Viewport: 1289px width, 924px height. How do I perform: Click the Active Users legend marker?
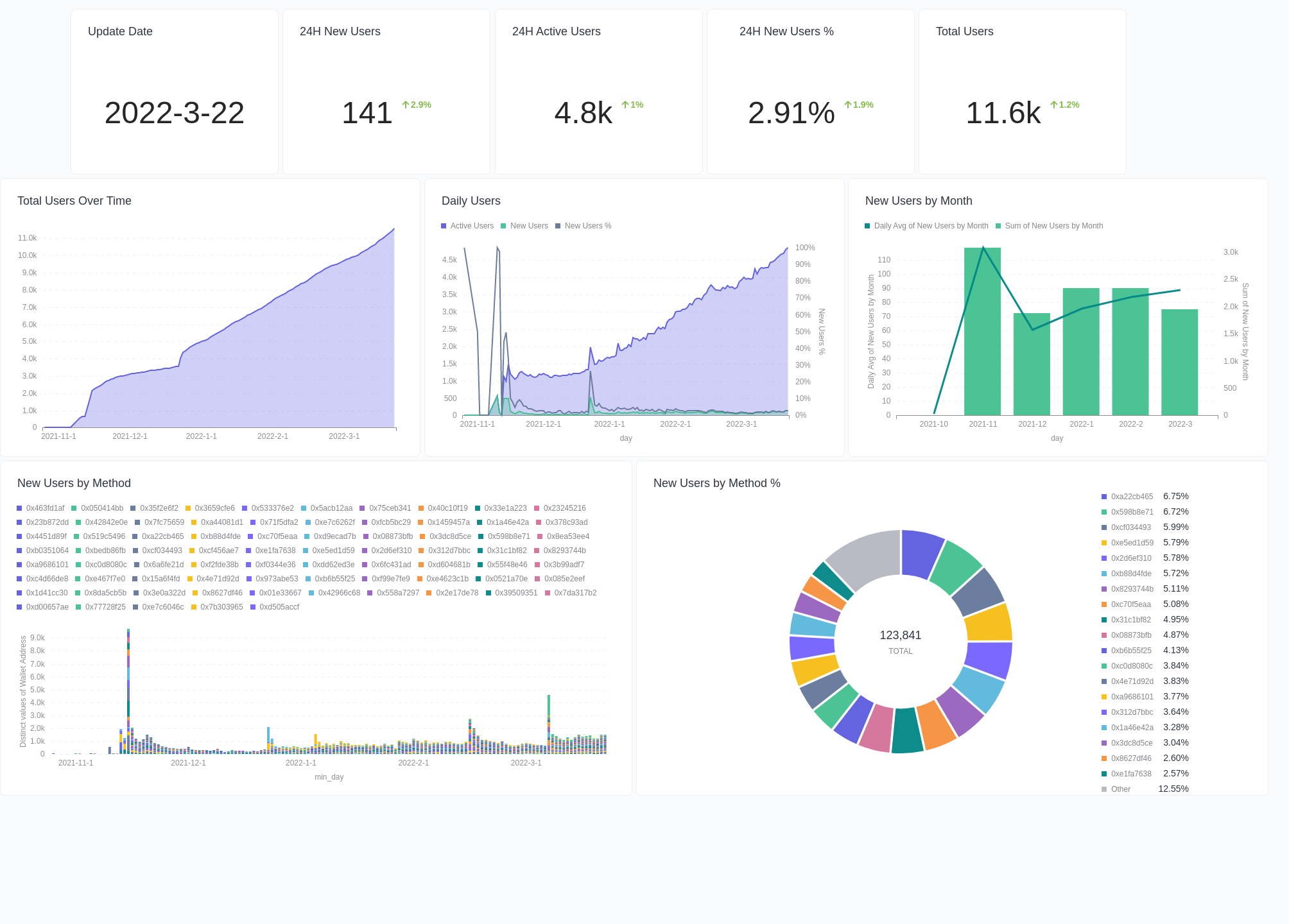coord(442,225)
